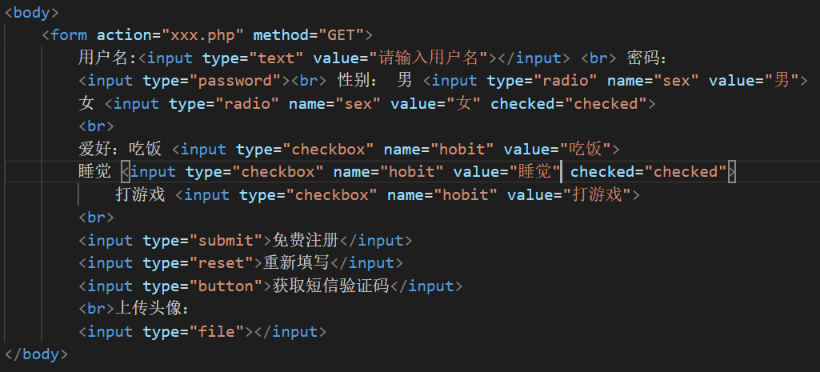The height and width of the screenshot is (372, 820).
Task: Click the value="女" attribute
Action: [x=436, y=104]
